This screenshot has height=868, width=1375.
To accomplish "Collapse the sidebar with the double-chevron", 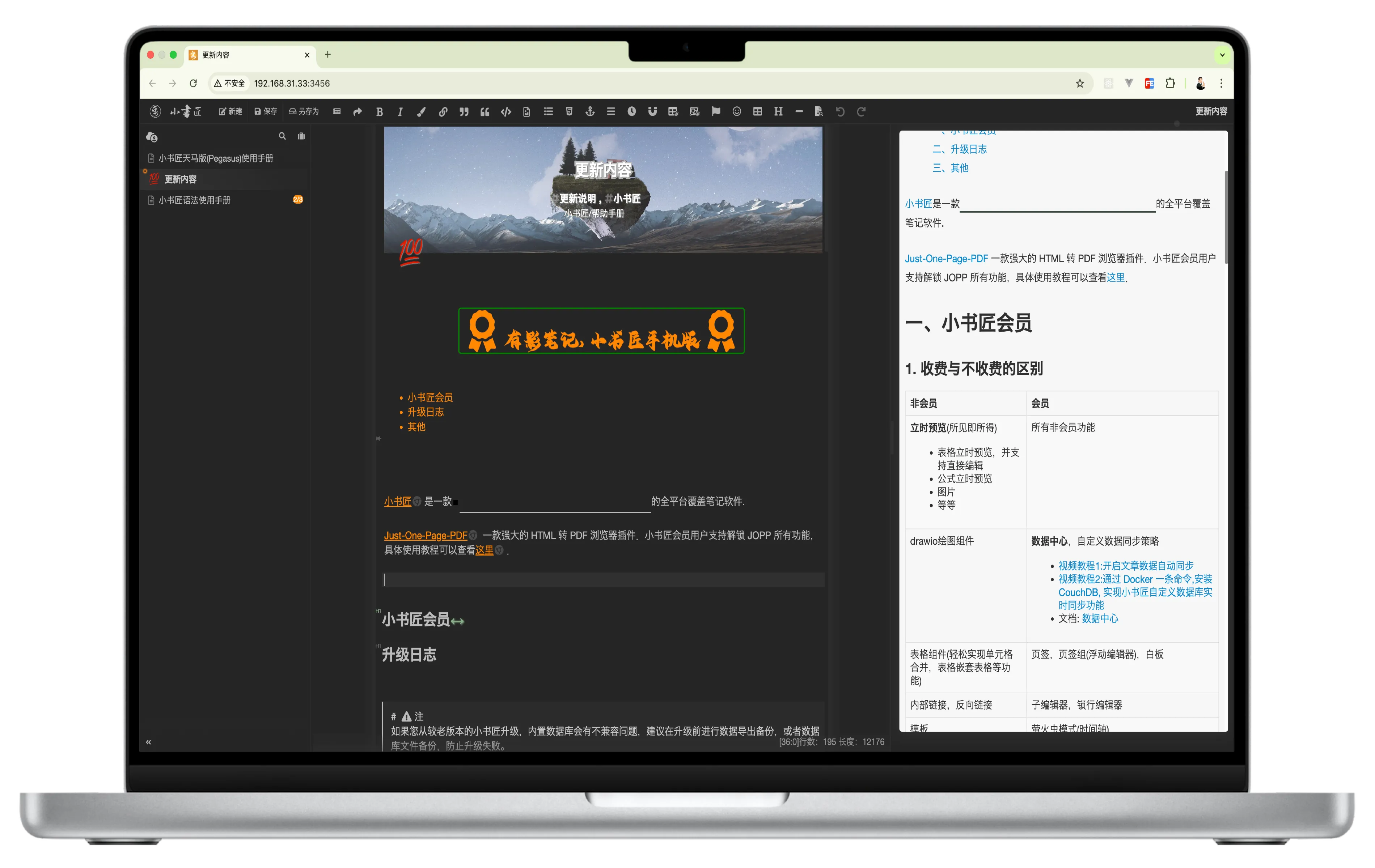I will [x=148, y=743].
